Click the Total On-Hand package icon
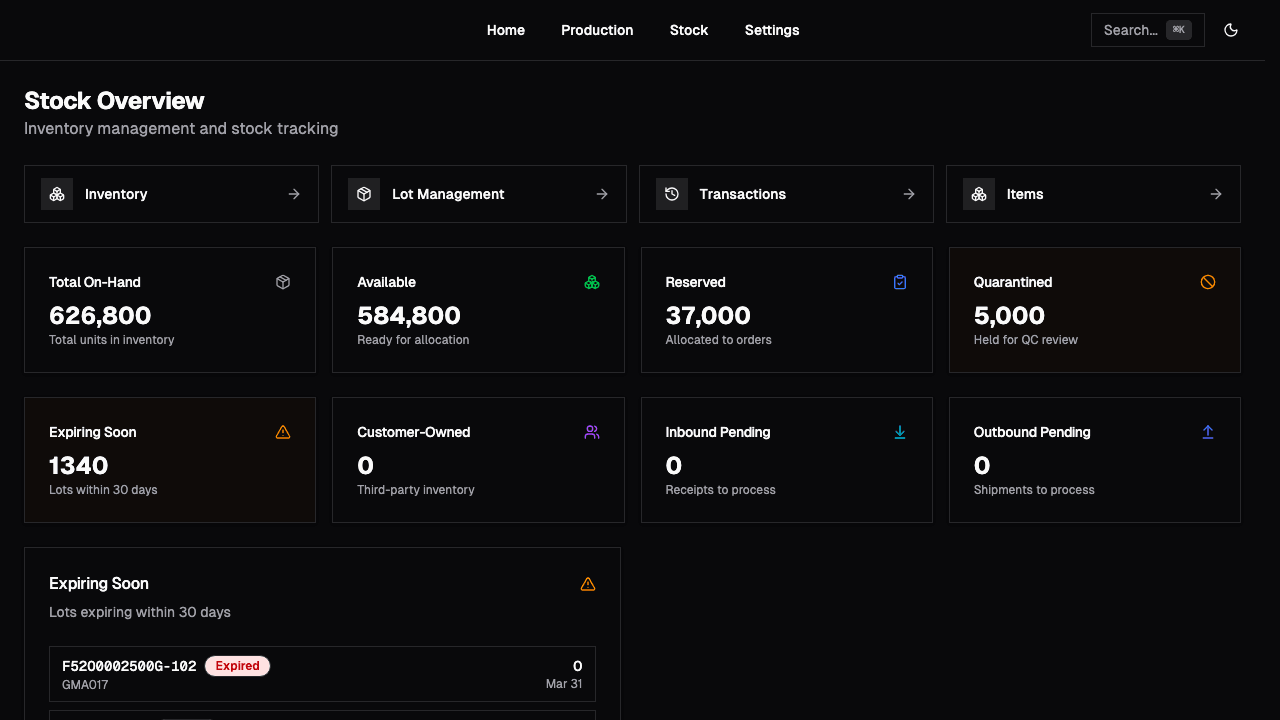 (x=283, y=282)
